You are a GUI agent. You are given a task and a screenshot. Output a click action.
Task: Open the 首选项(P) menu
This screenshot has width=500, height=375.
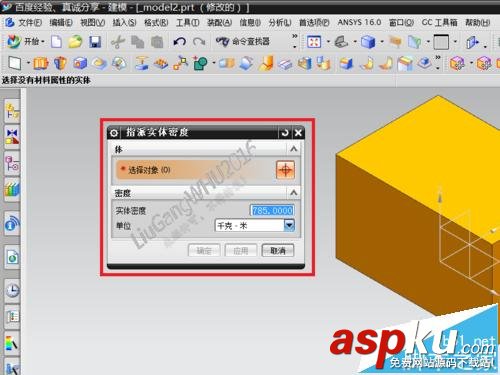pos(314,23)
